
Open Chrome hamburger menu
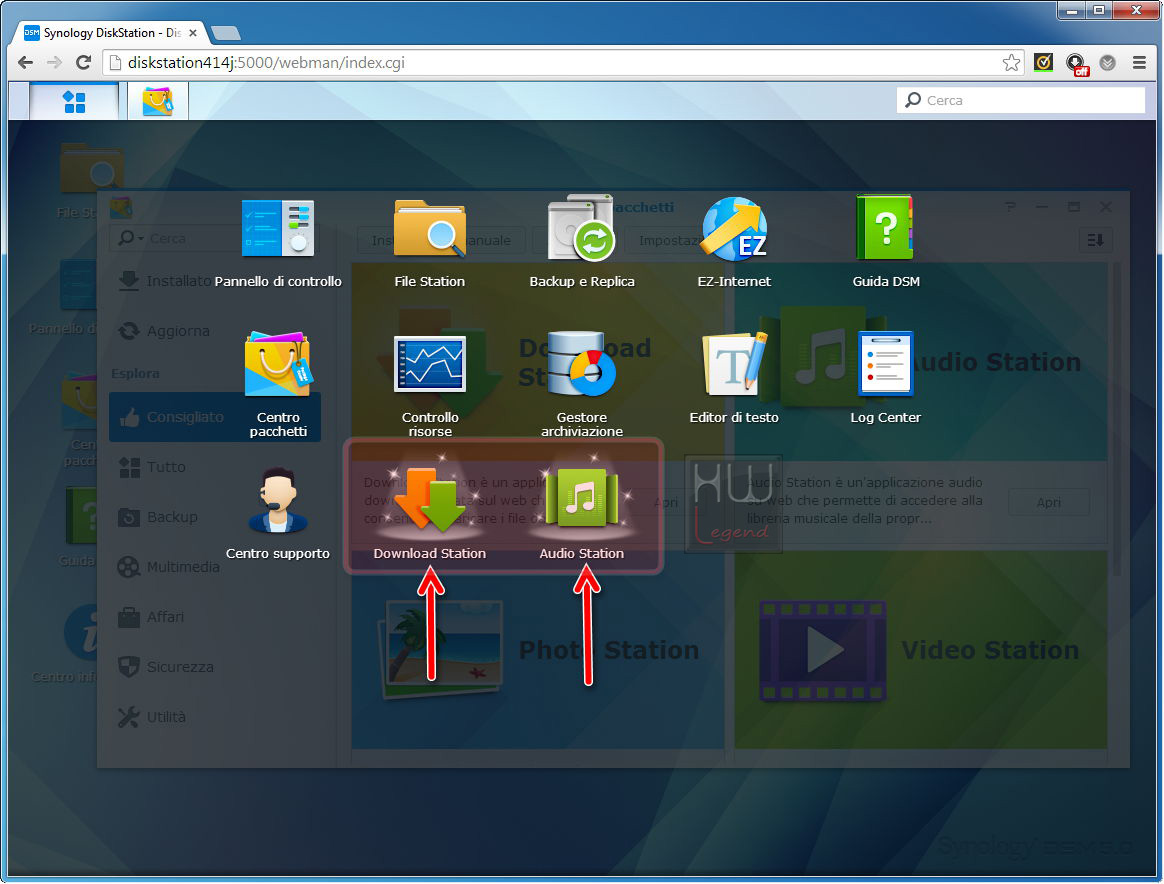(1140, 62)
